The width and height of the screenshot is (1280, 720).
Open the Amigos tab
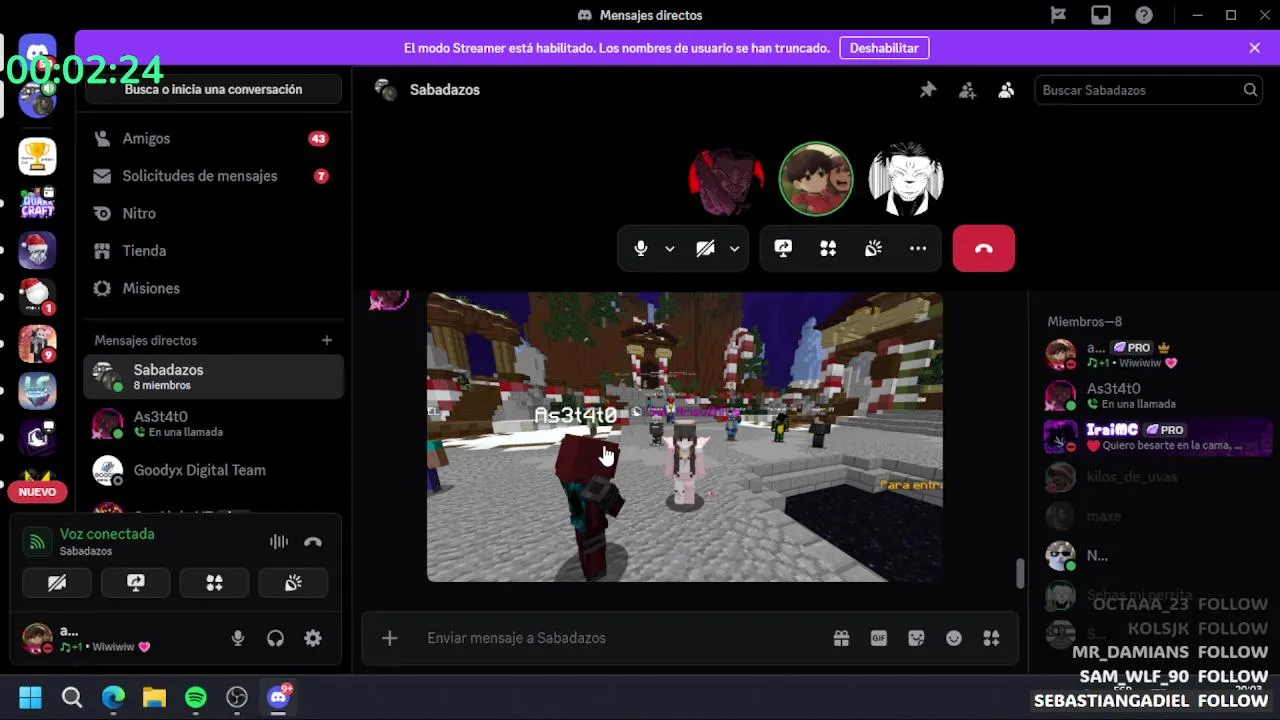click(x=213, y=138)
